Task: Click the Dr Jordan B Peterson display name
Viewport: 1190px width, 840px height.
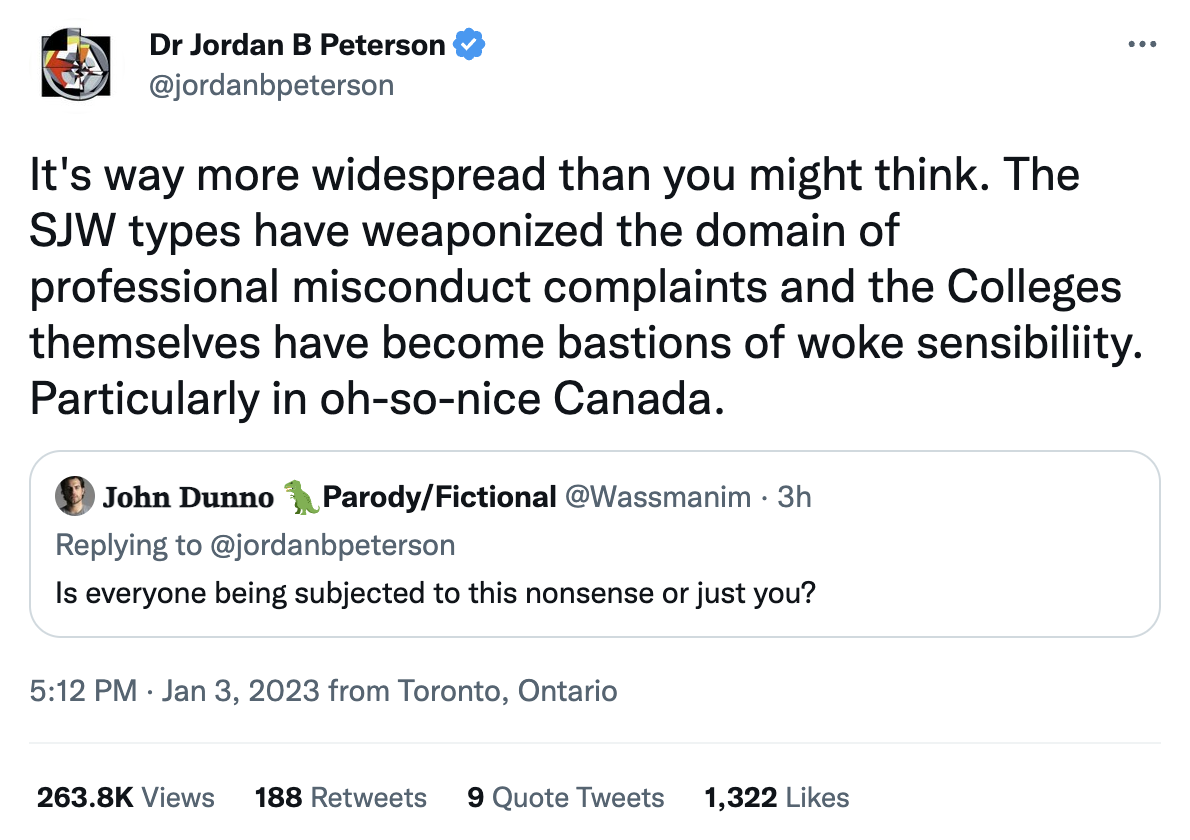Action: coord(297,45)
